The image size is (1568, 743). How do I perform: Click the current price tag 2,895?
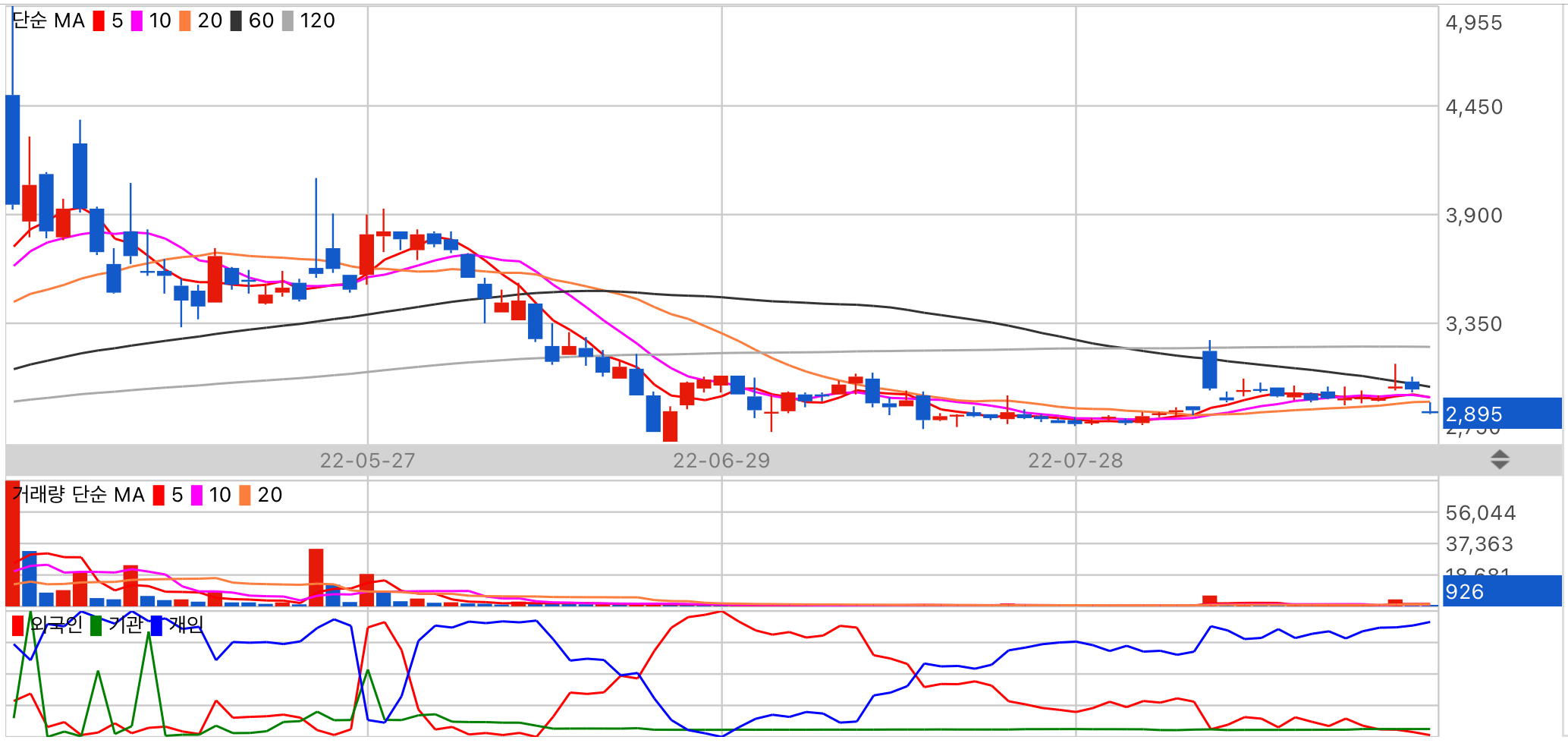[1502, 414]
